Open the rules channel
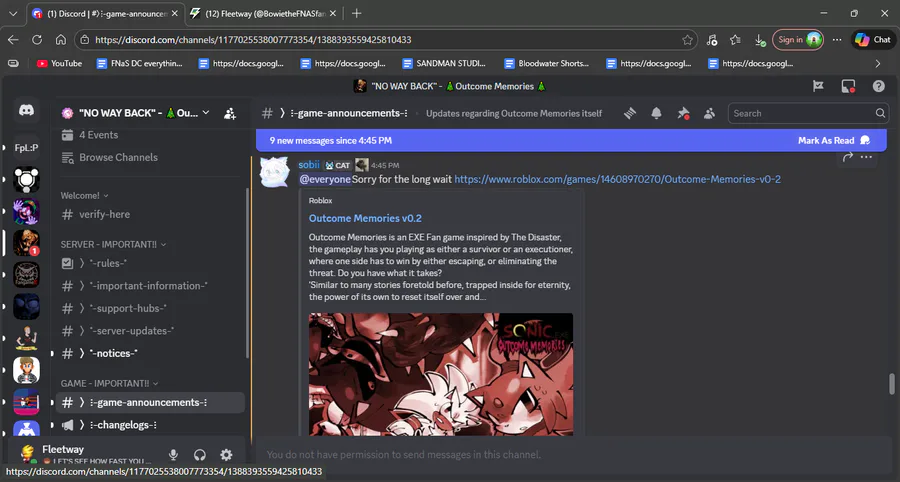900x482 pixels. pyautogui.click(x=150, y=263)
